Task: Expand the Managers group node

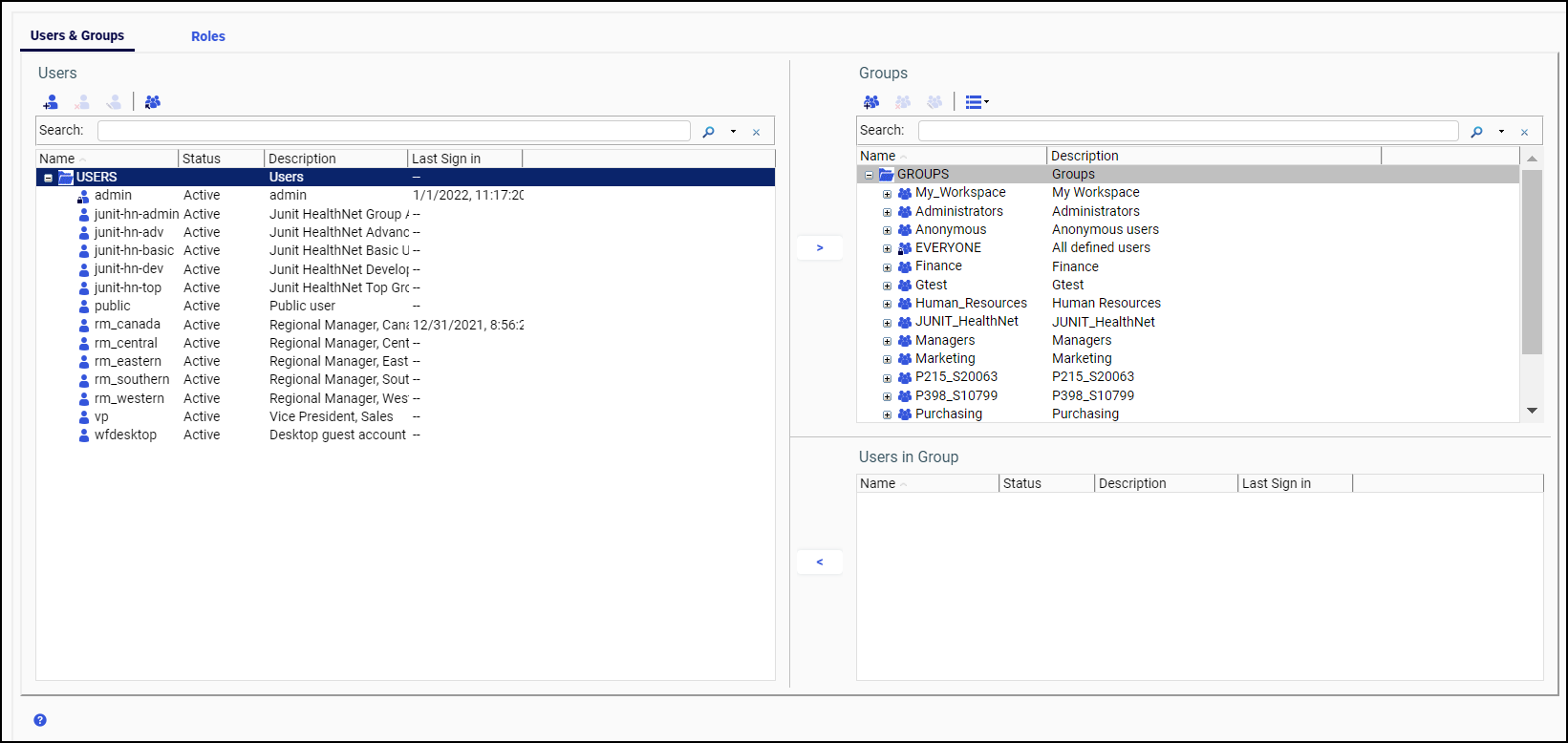Action: pos(887,341)
